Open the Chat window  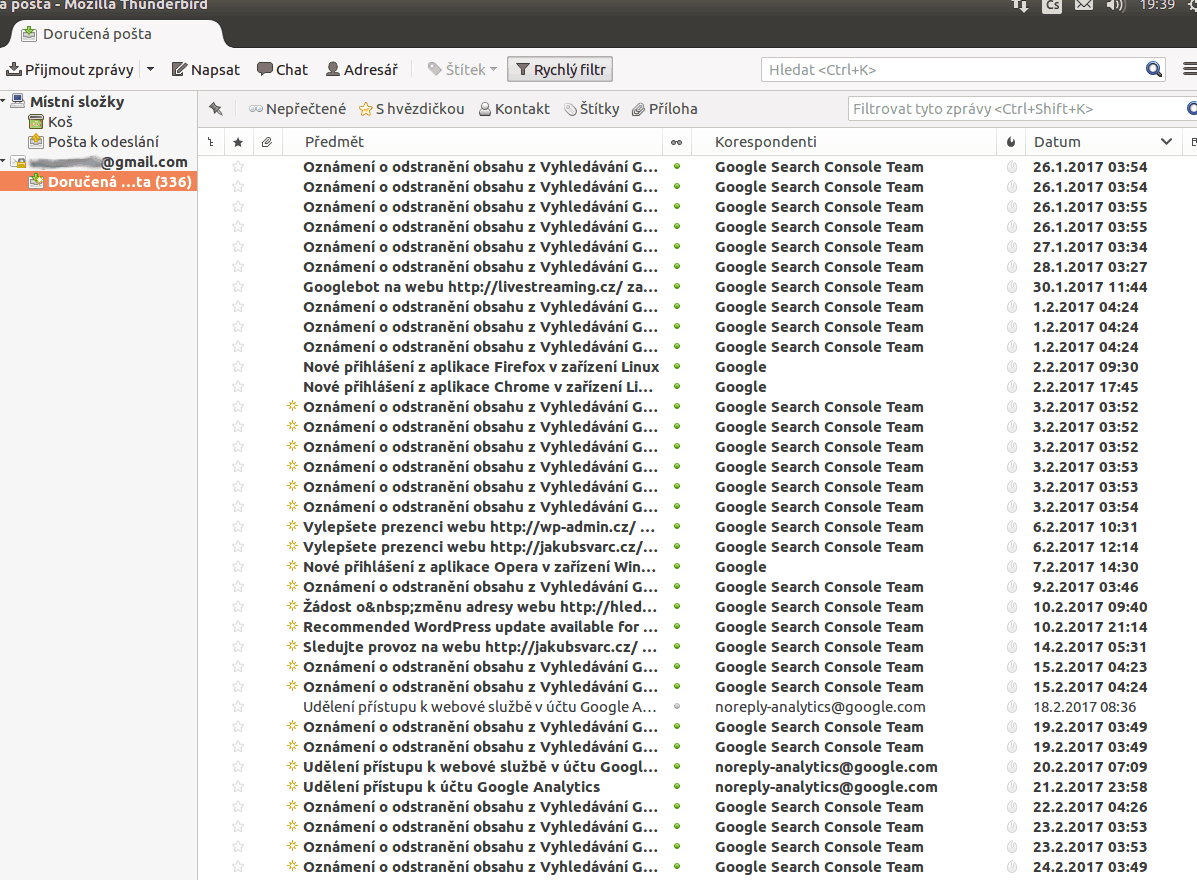tap(282, 69)
